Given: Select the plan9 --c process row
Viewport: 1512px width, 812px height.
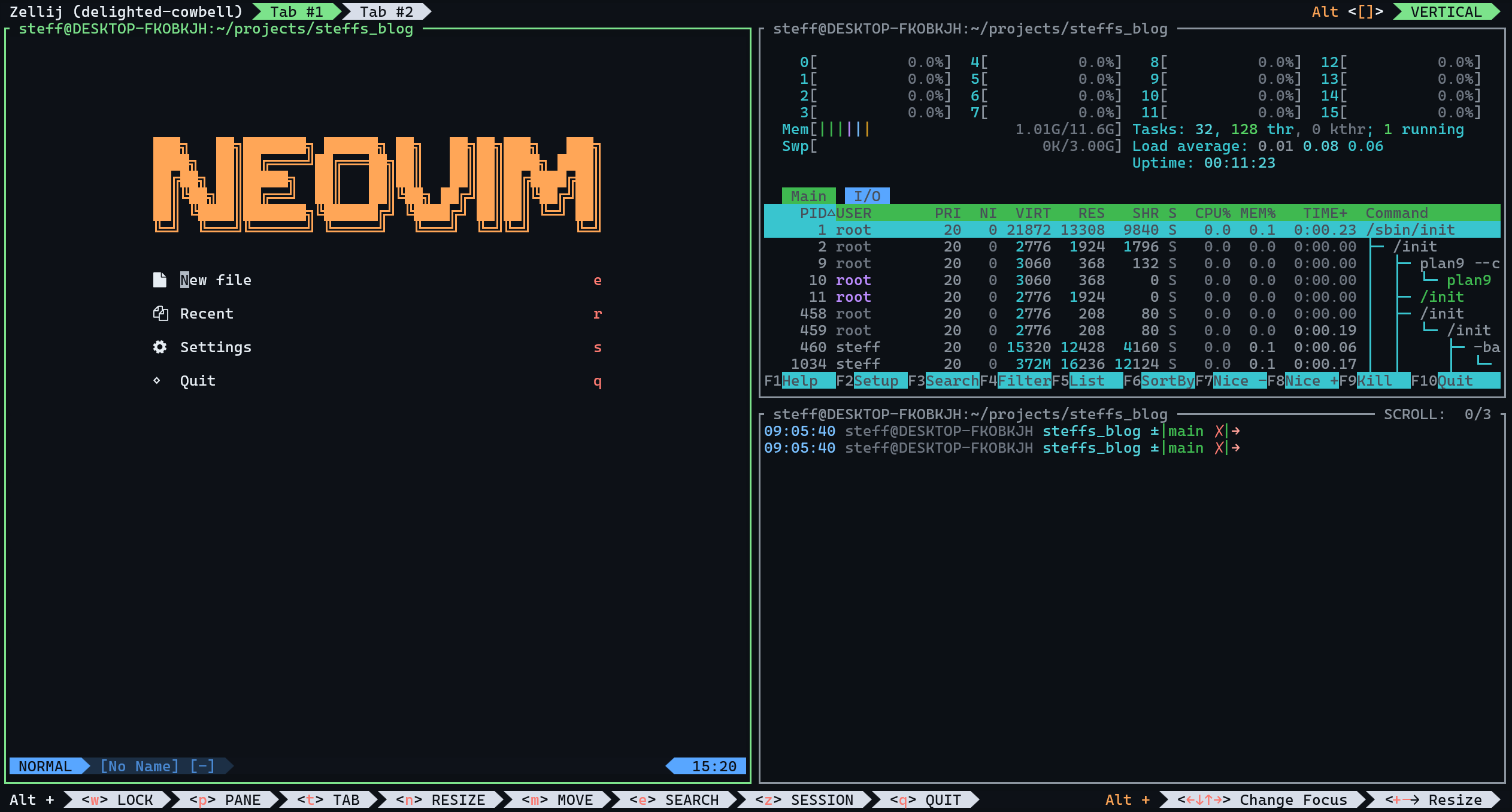Looking at the screenshot, I should (1132, 263).
